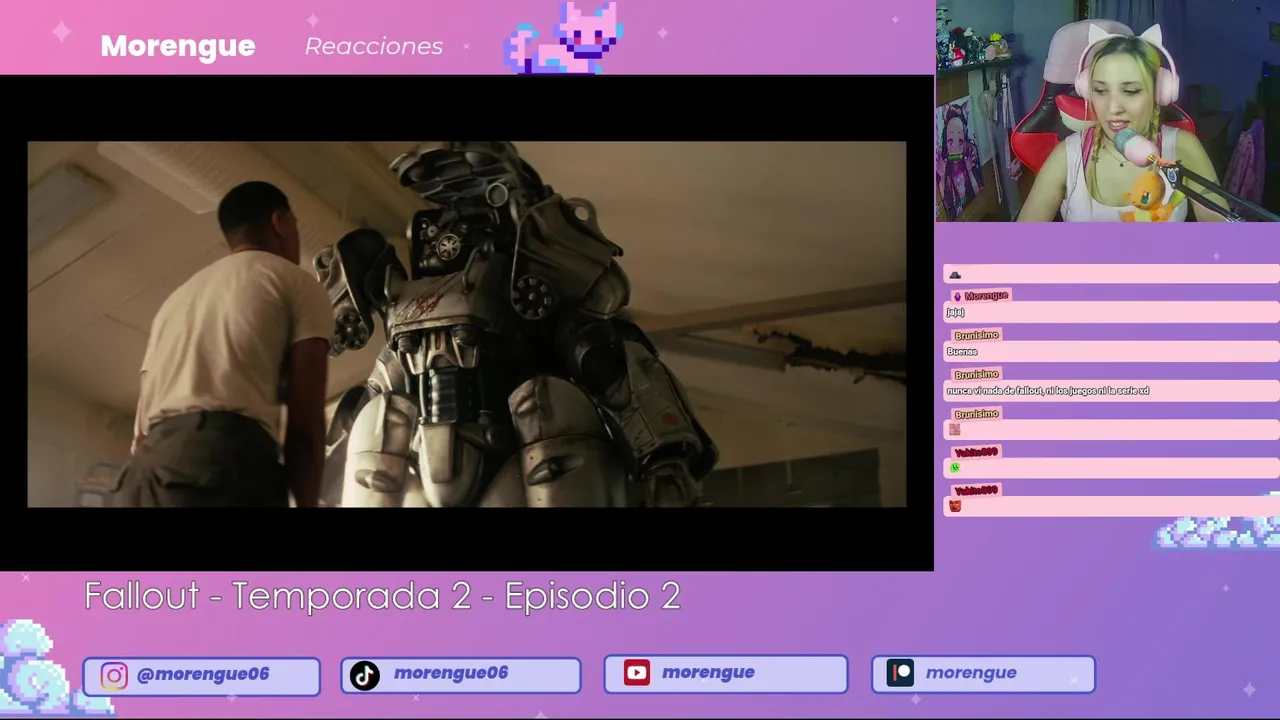Click the green emote in chat
Viewport: 1280px width, 720px height.
(x=955, y=467)
